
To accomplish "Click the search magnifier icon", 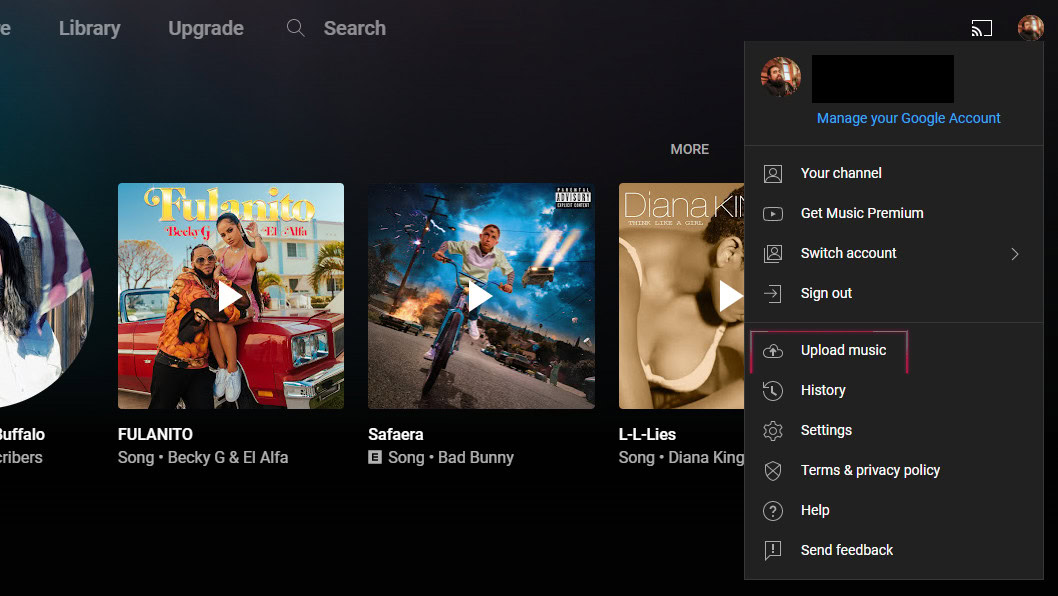I will (296, 28).
